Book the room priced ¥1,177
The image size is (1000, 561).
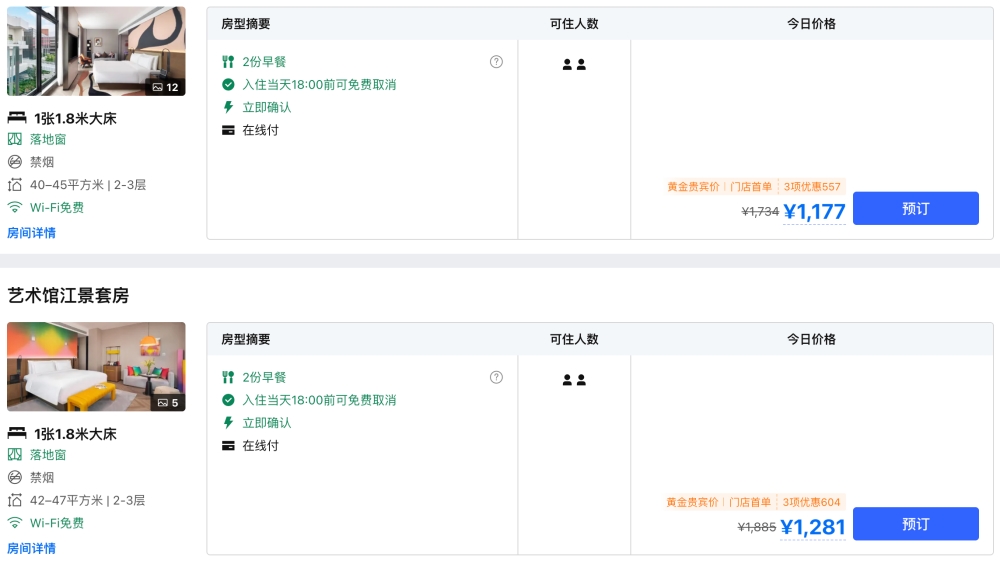(915, 208)
